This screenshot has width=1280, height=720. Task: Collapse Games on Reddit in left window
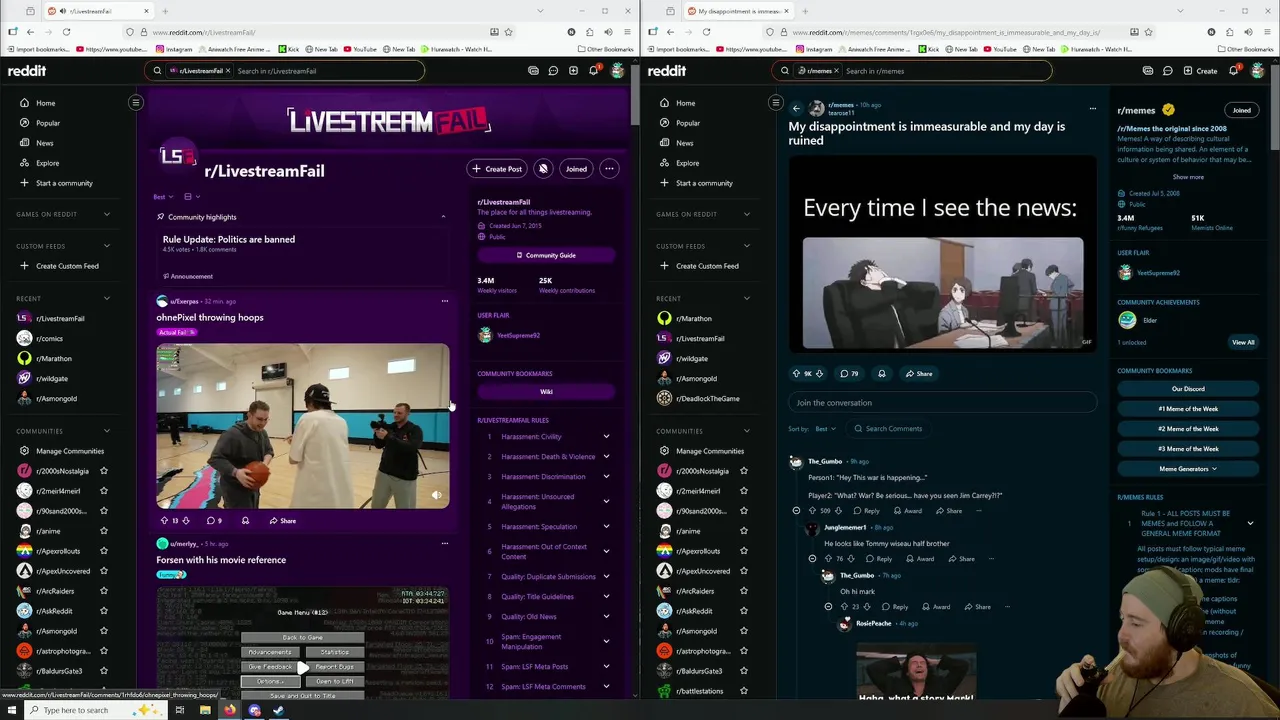pyautogui.click(x=106, y=214)
